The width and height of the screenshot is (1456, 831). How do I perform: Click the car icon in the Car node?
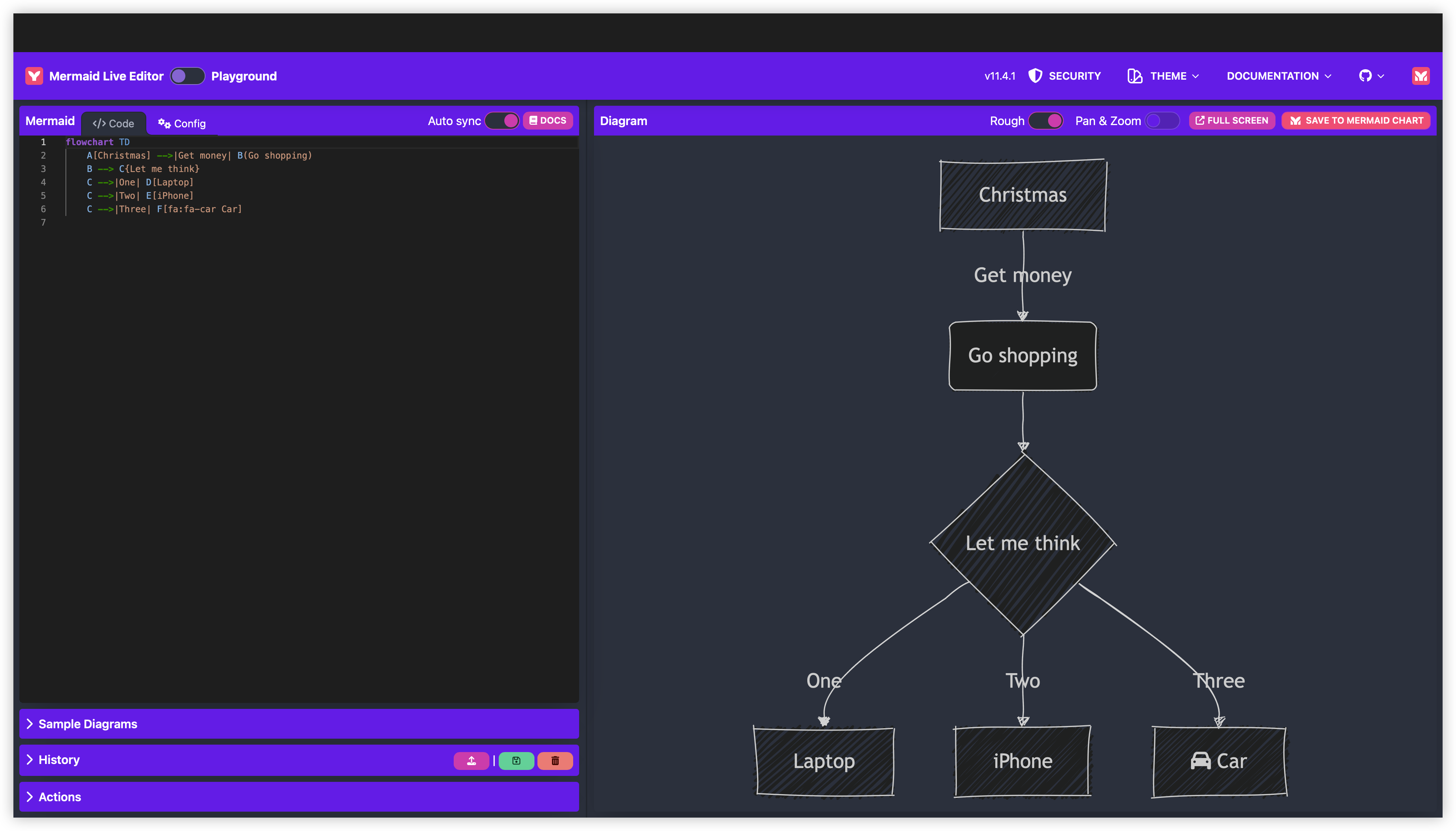(x=1200, y=761)
